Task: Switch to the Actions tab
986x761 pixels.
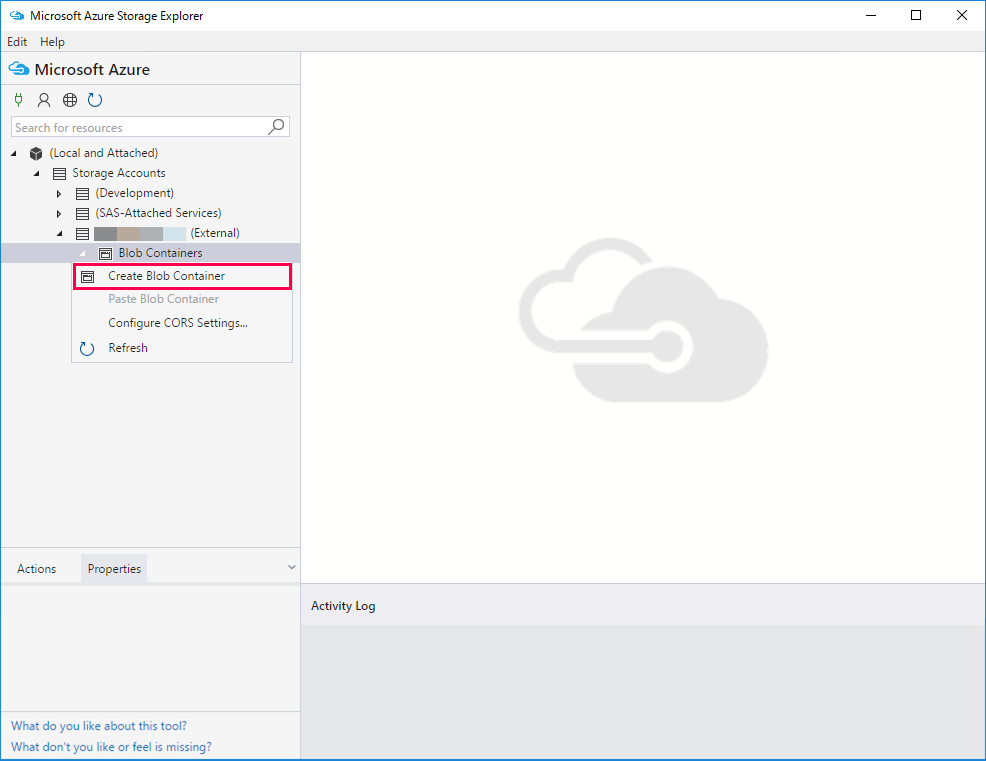Action: pyautogui.click(x=36, y=569)
